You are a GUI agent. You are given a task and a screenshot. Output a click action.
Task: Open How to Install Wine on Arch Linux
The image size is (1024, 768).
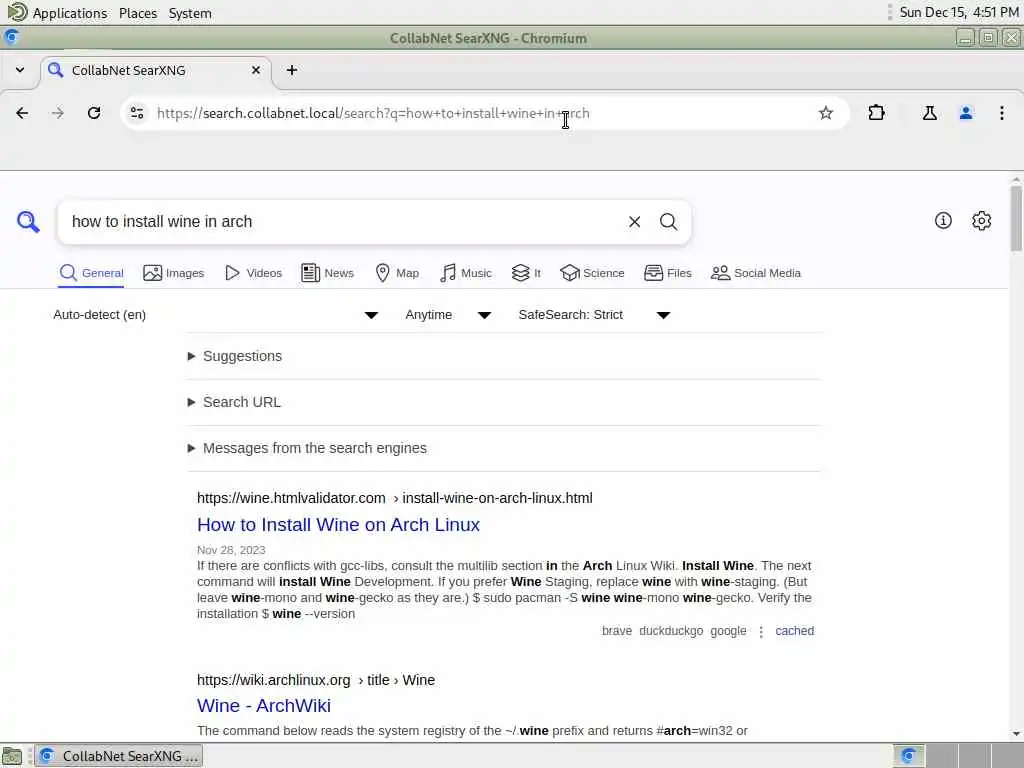click(x=338, y=525)
